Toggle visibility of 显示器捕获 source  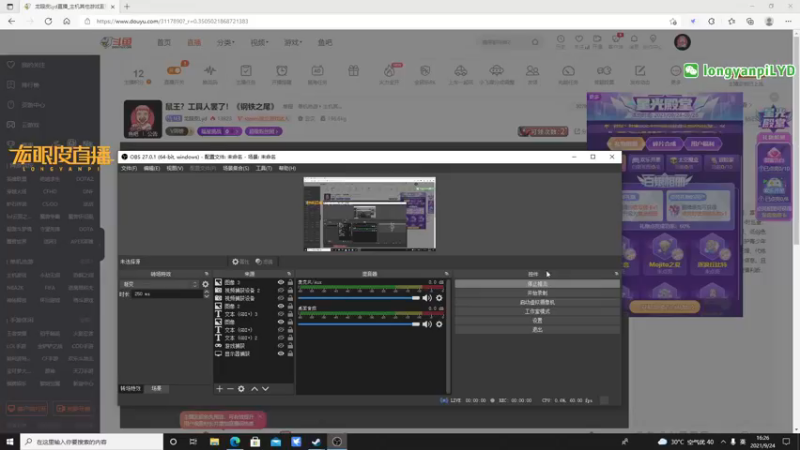coord(281,354)
